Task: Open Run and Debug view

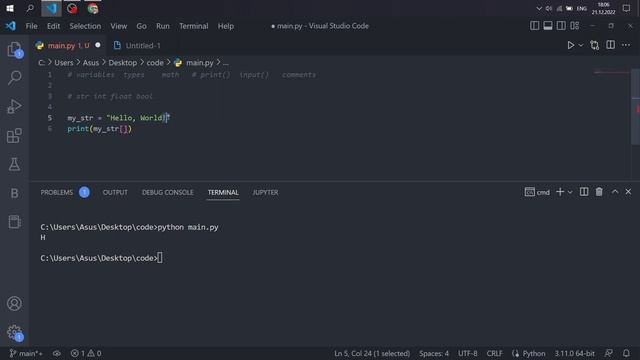Action: [14, 107]
